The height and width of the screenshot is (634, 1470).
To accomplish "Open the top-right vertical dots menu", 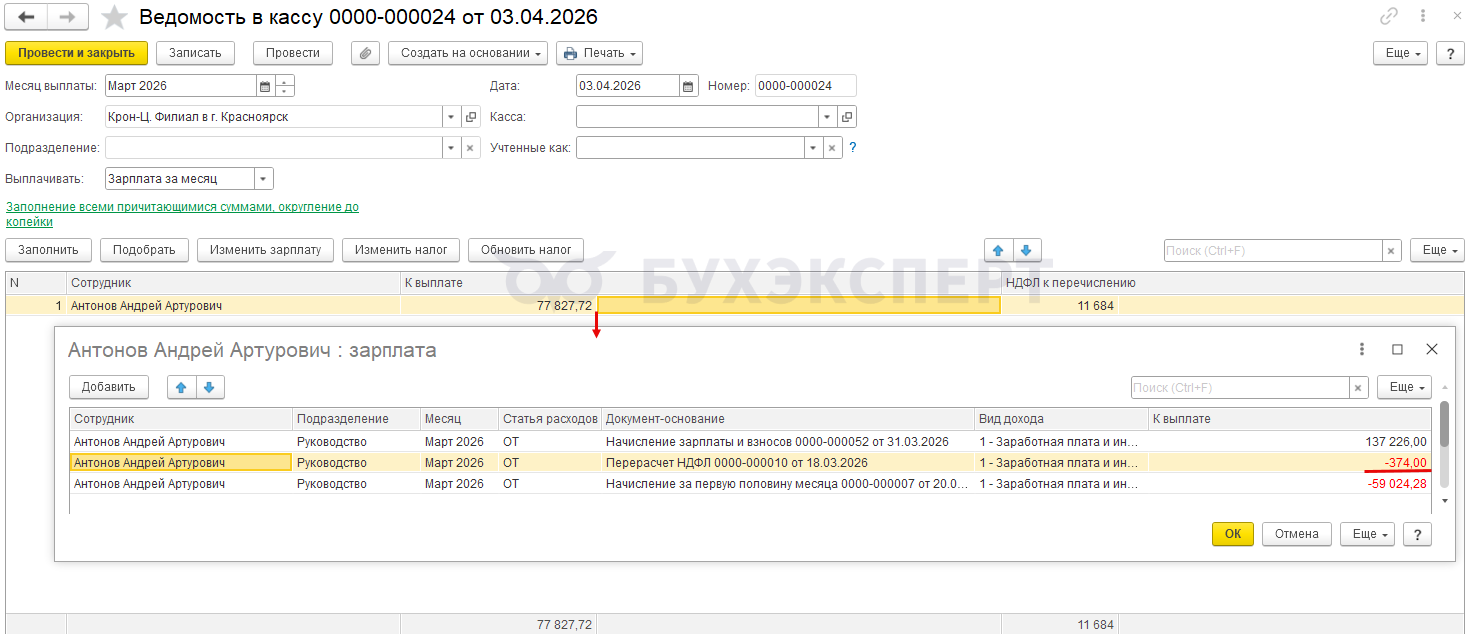I will click(1423, 16).
